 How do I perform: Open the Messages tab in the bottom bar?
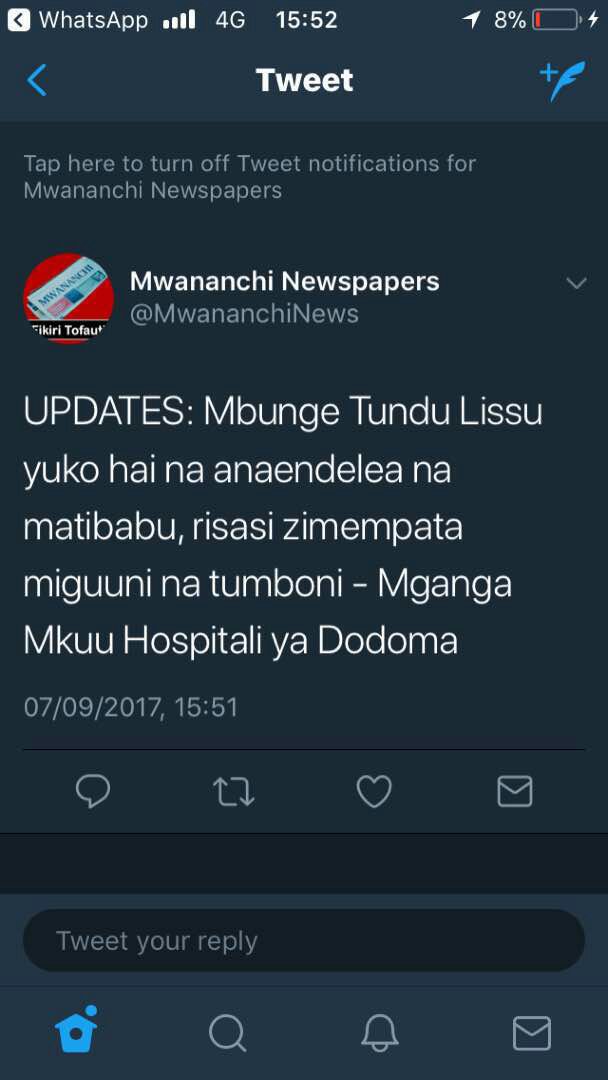[x=532, y=1033]
